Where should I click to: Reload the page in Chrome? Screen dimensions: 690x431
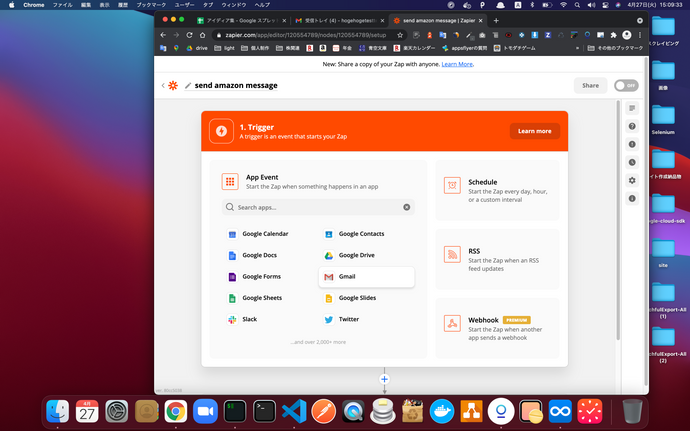tap(189, 35)
